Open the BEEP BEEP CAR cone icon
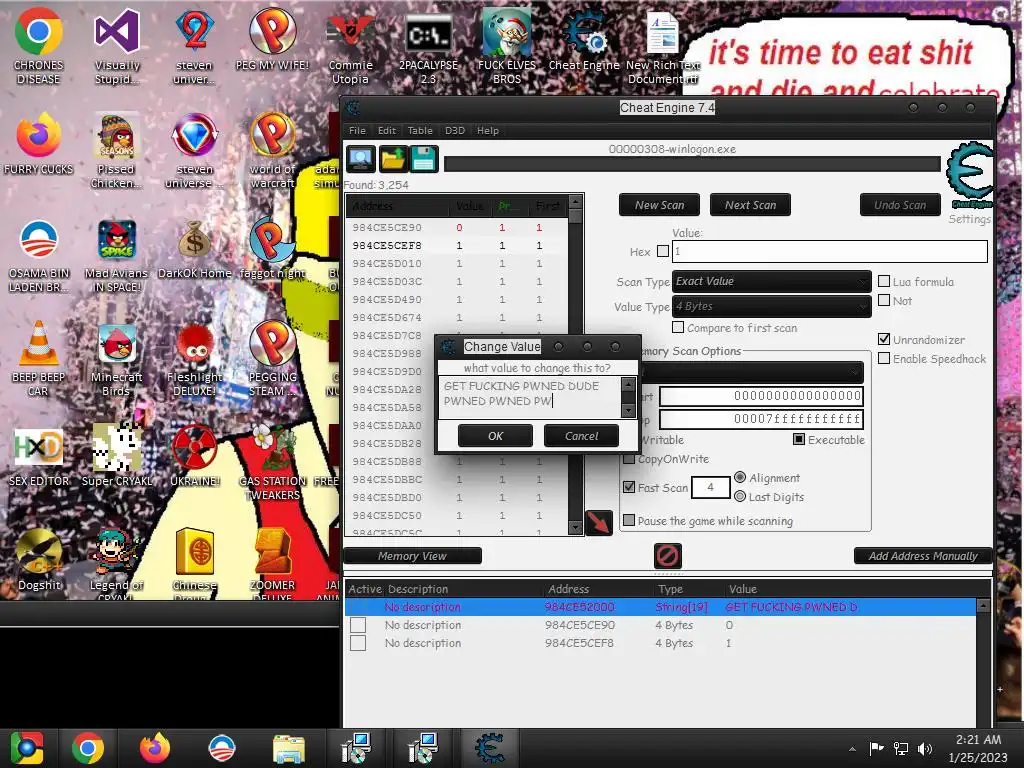 point(39,359)
